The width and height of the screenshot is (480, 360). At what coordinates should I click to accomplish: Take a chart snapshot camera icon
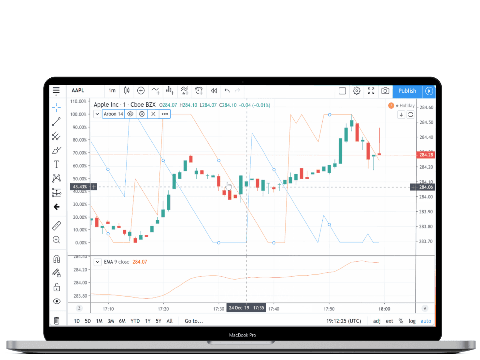(x=385, y=91)
